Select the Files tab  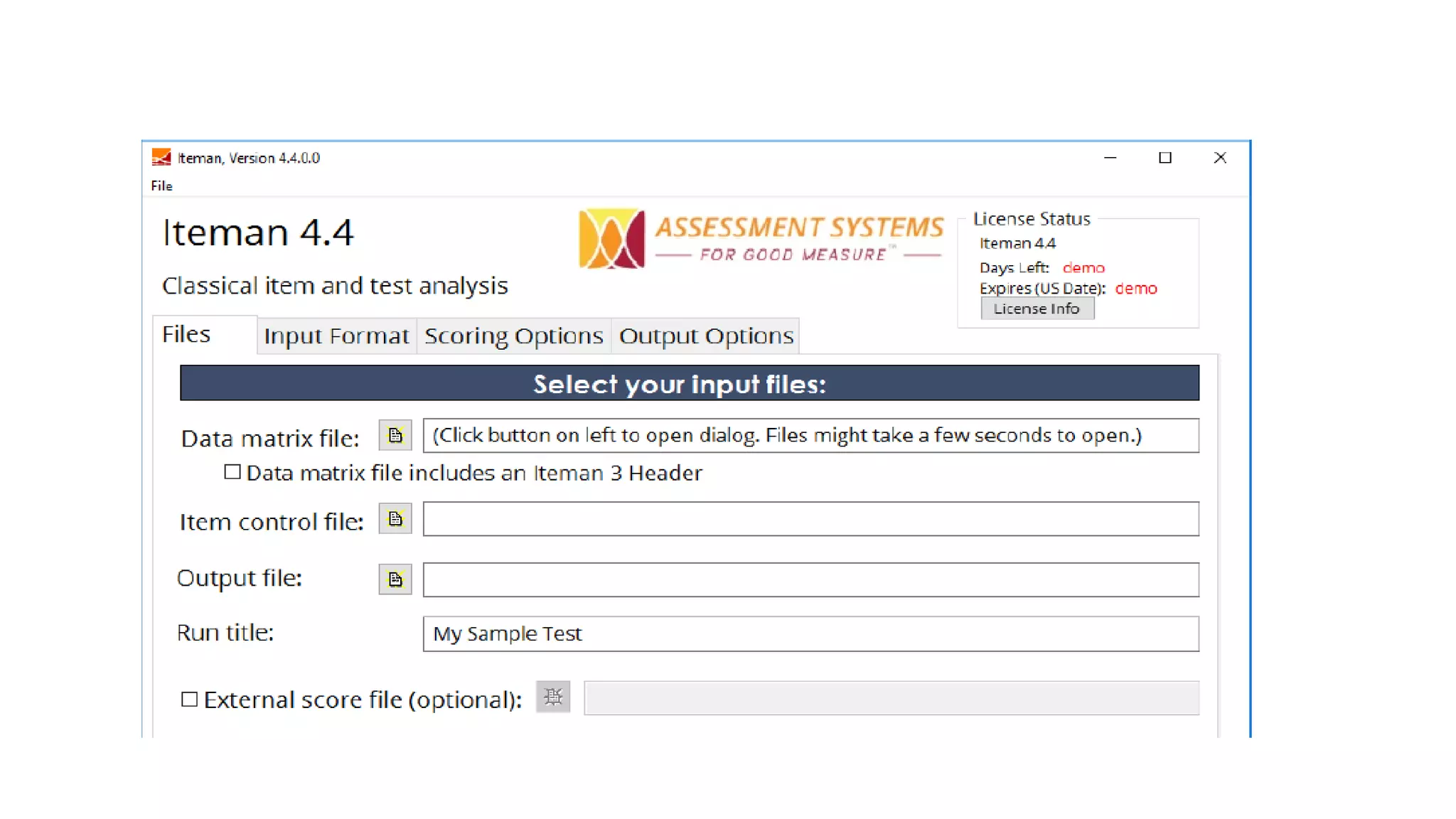[186, 334]
